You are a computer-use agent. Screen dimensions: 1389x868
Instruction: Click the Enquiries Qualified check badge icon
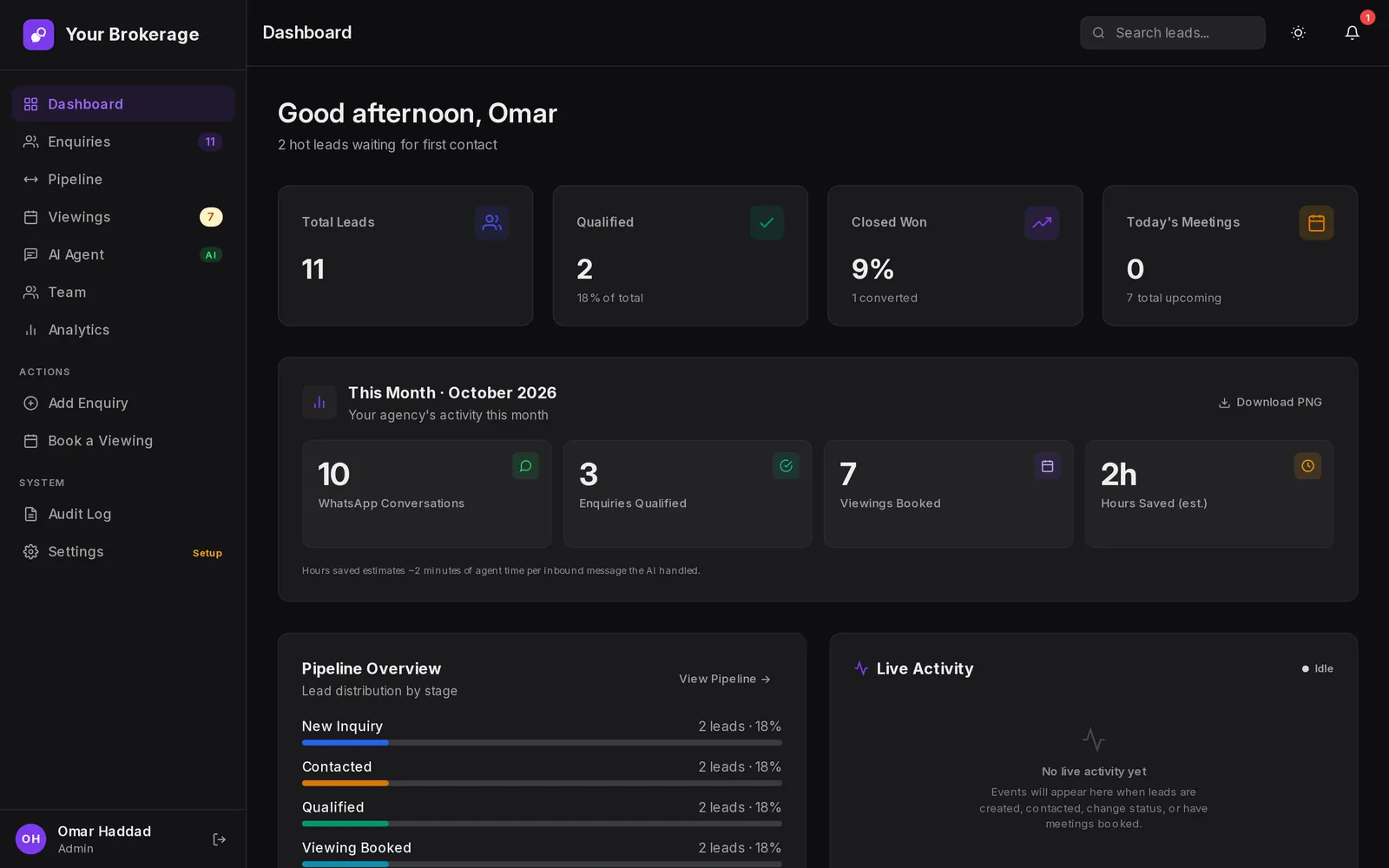[786, 466]
